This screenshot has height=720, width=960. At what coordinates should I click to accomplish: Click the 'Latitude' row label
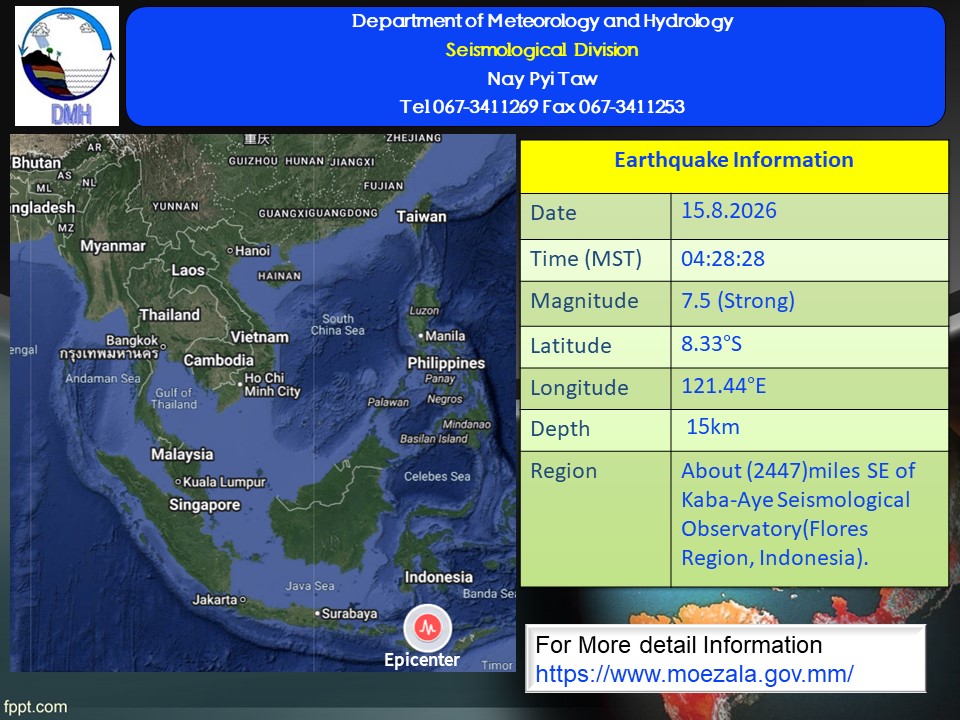coord(571,346)
